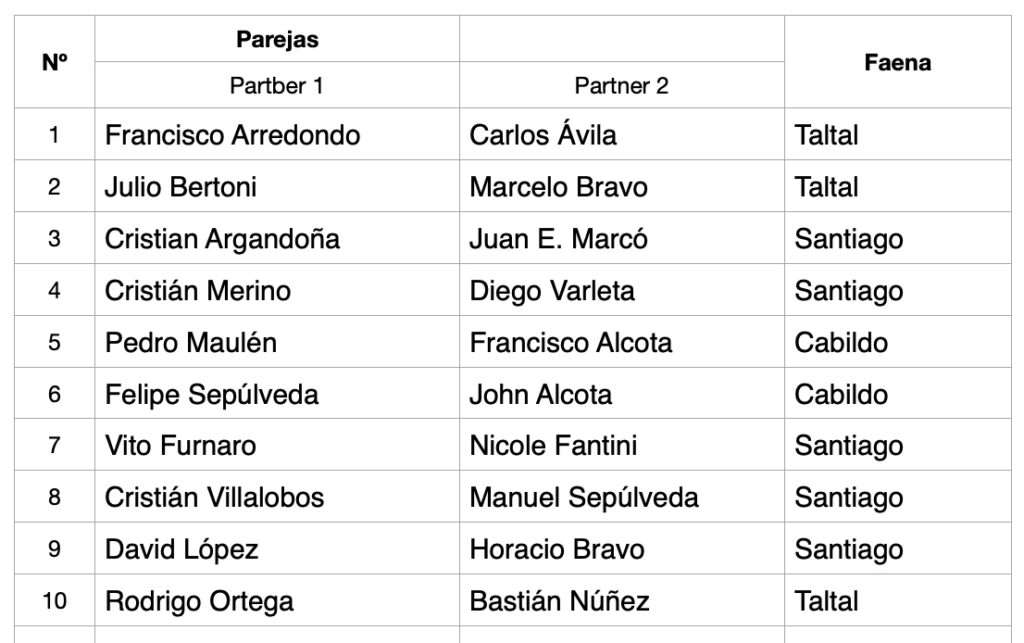Select the Carlos Ávila cell
This screenshot has height=643, width=1024.
click(x=543, y=135)
